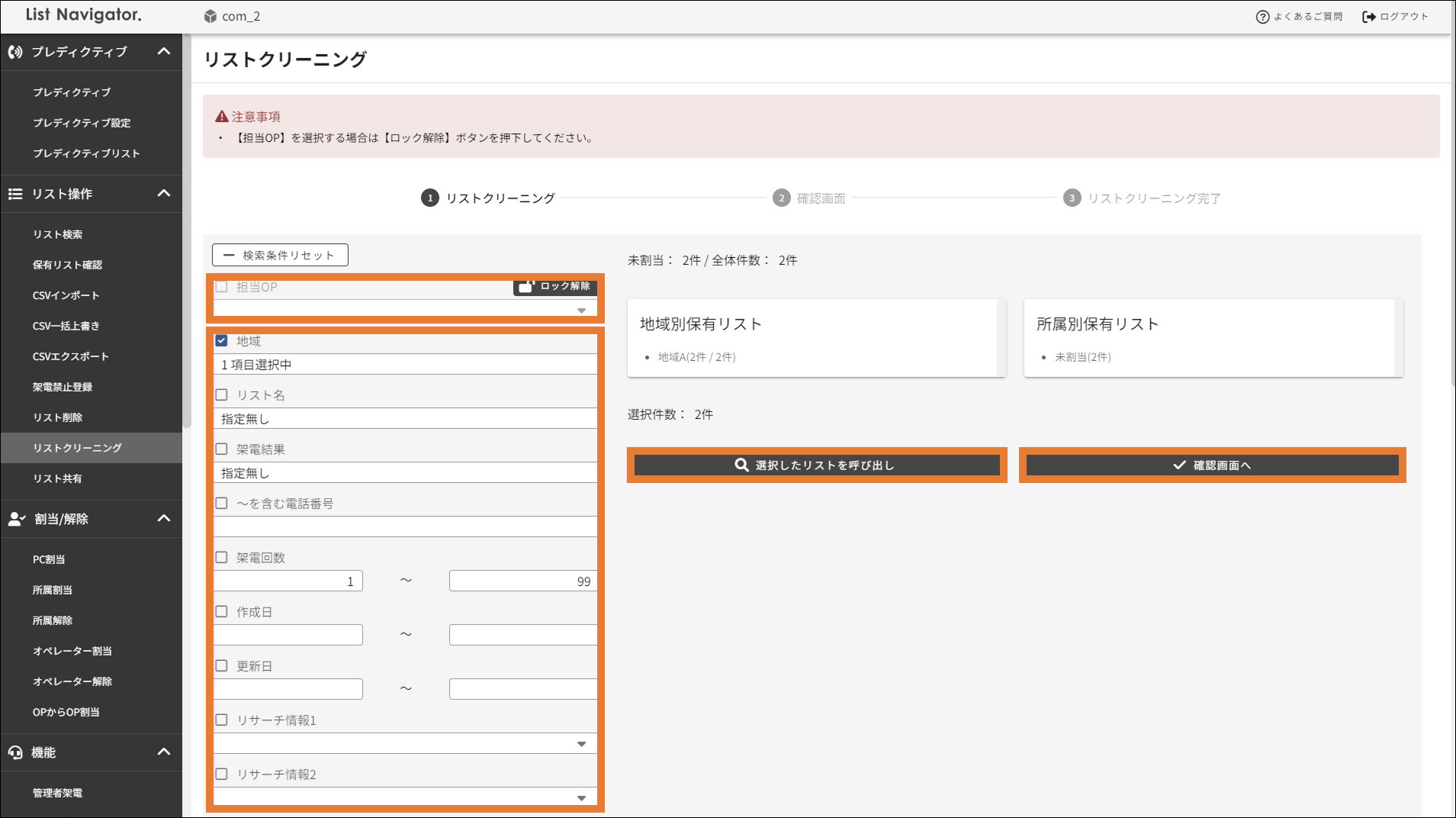This screenshot has width=1456, height=818.
Task: Click the sidebar vertical scrollbar
Action: (x=186, y=229)
